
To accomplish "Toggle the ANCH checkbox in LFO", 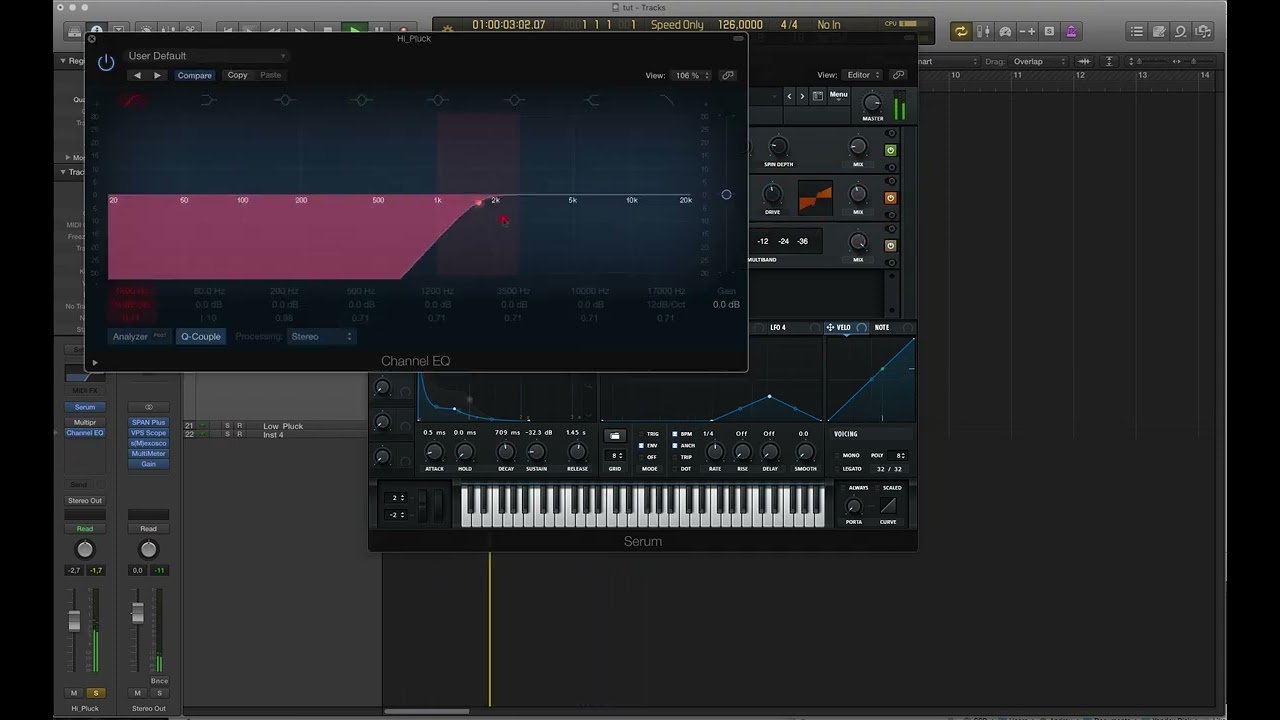I will tap(675, 446).
